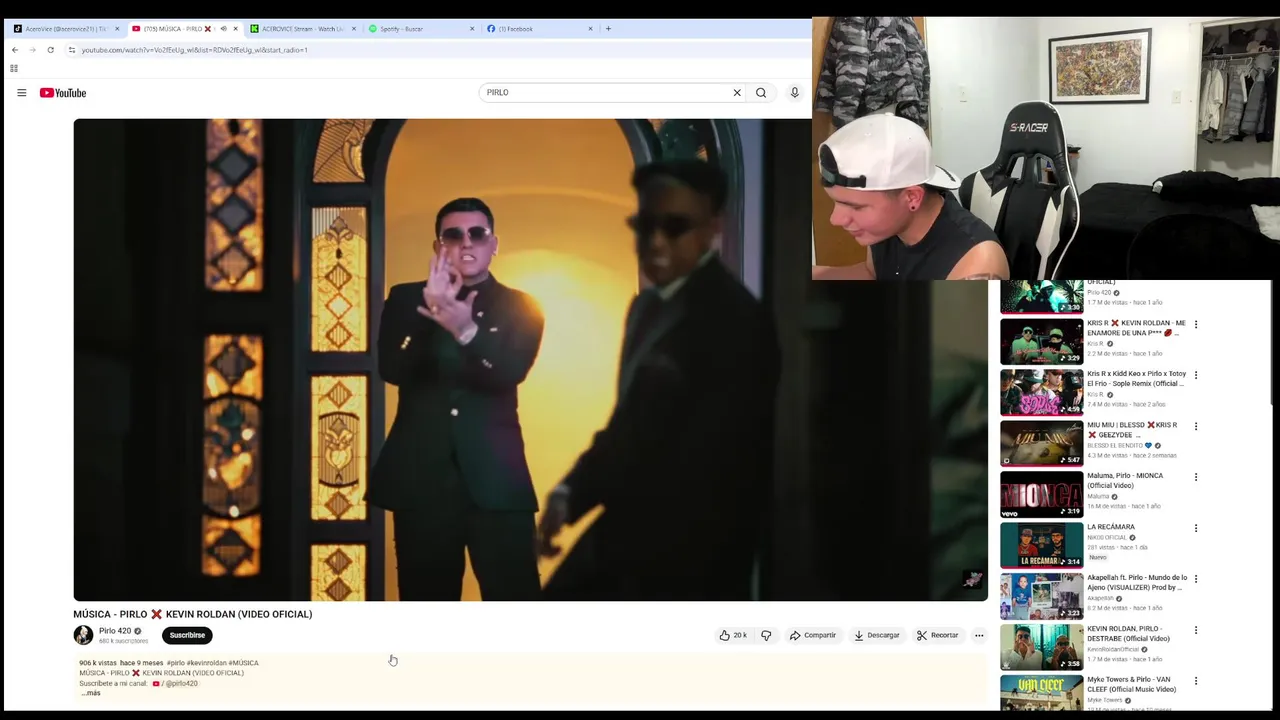Open options for Akapellah Mundo de lo Ajeno
The height and width of the screenshot is (720, 1280).
[x=1196, y=579]
